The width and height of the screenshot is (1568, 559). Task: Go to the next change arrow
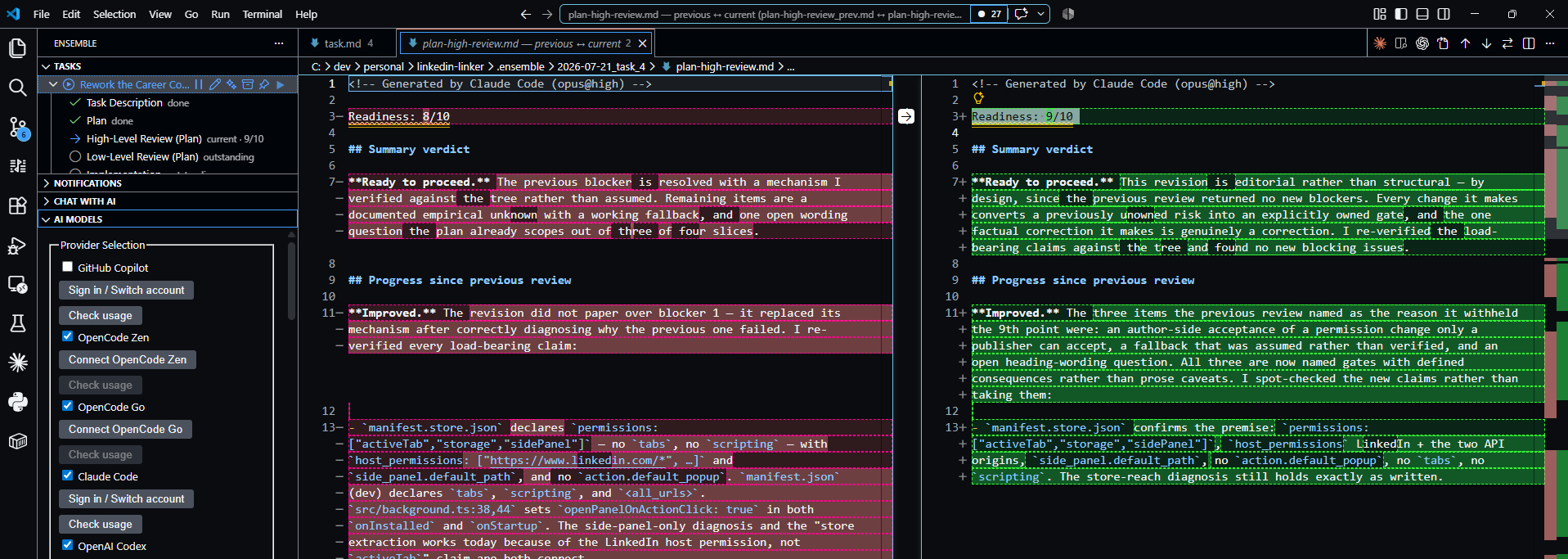(1486, 43)
